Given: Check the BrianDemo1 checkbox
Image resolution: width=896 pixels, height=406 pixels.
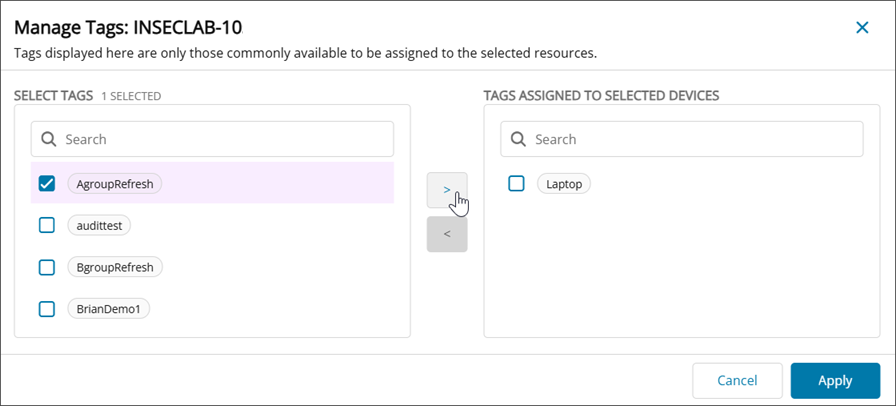Looking at the screenshot, I should 47,308.
